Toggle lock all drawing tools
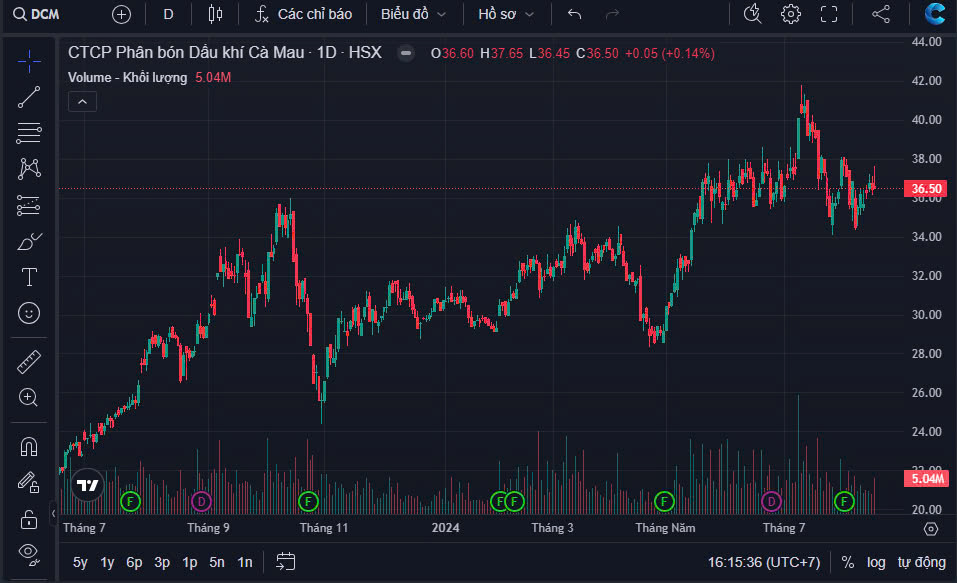This screenshot has width=957, height=583. 29,517
